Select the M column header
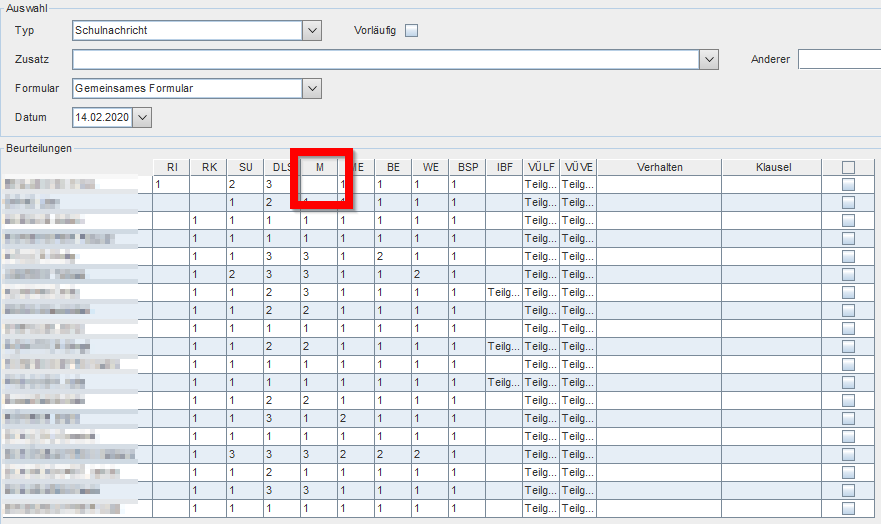This screenshot has width=881, height=524. point(320,167)
